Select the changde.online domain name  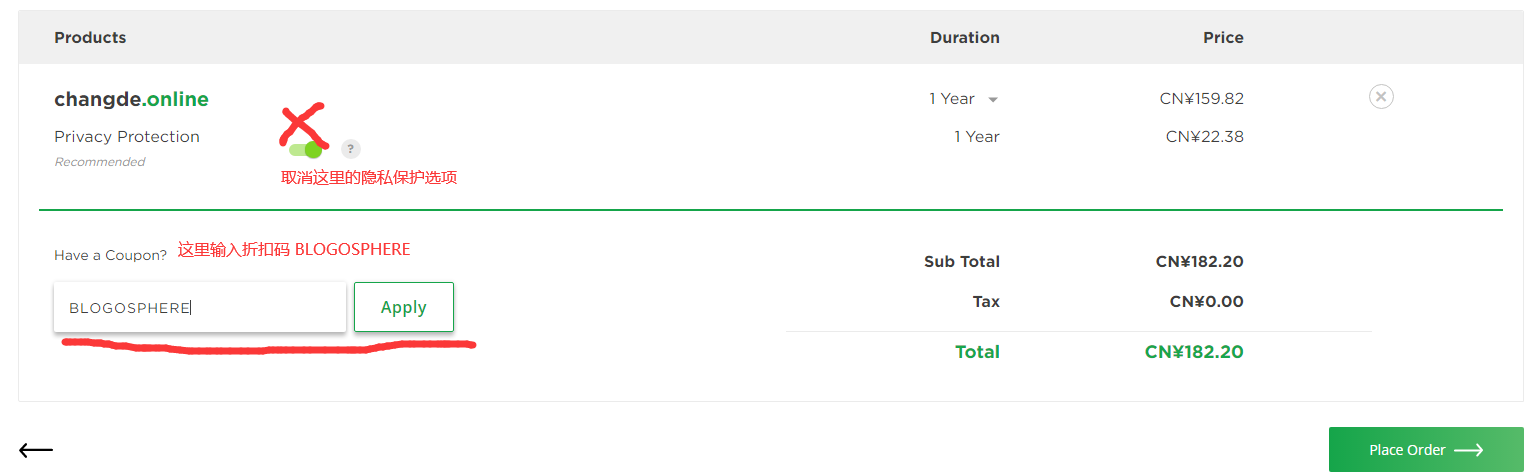pos(131,99)
